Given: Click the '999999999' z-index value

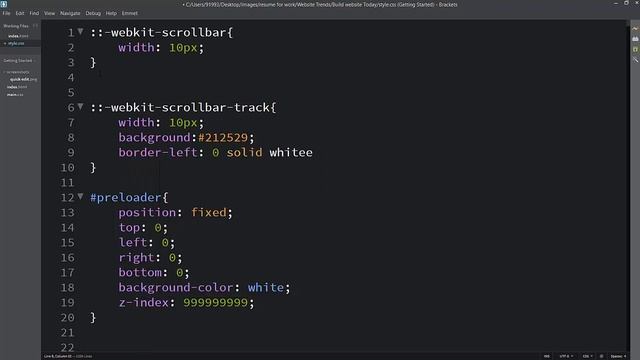Looking at the screenshot, I should (x=216, y=303).
